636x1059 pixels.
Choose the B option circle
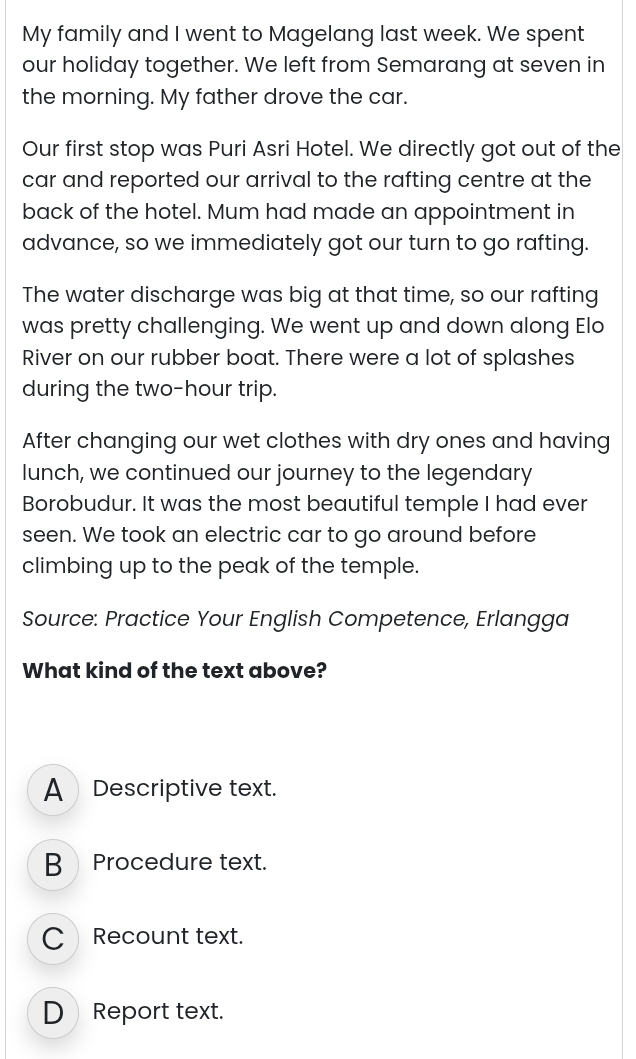pyautogui.click(x=53, y=864)
